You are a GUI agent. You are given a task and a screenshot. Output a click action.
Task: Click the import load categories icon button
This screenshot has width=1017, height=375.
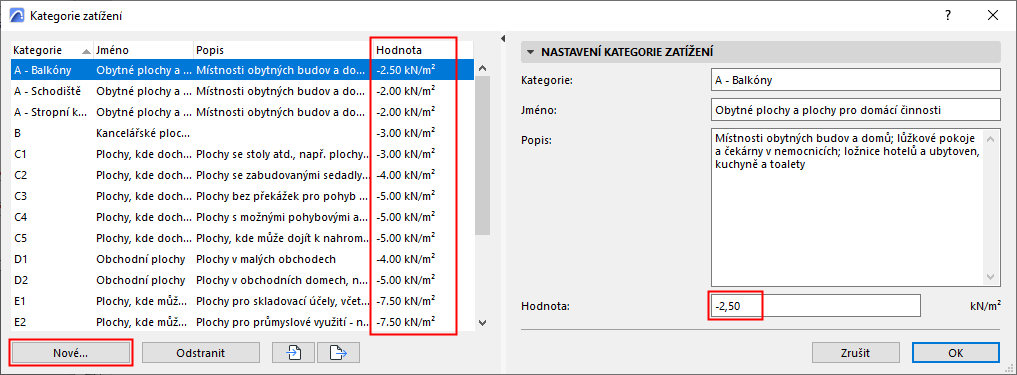point(294,353)
